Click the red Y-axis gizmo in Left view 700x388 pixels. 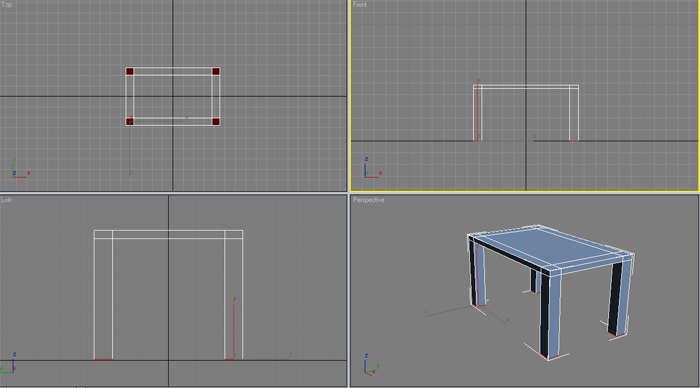point(234,328)
